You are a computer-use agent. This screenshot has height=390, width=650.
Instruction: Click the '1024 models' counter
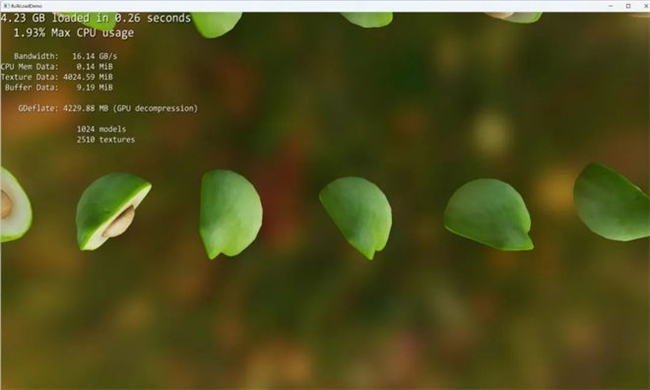click(x=101, y=129)
